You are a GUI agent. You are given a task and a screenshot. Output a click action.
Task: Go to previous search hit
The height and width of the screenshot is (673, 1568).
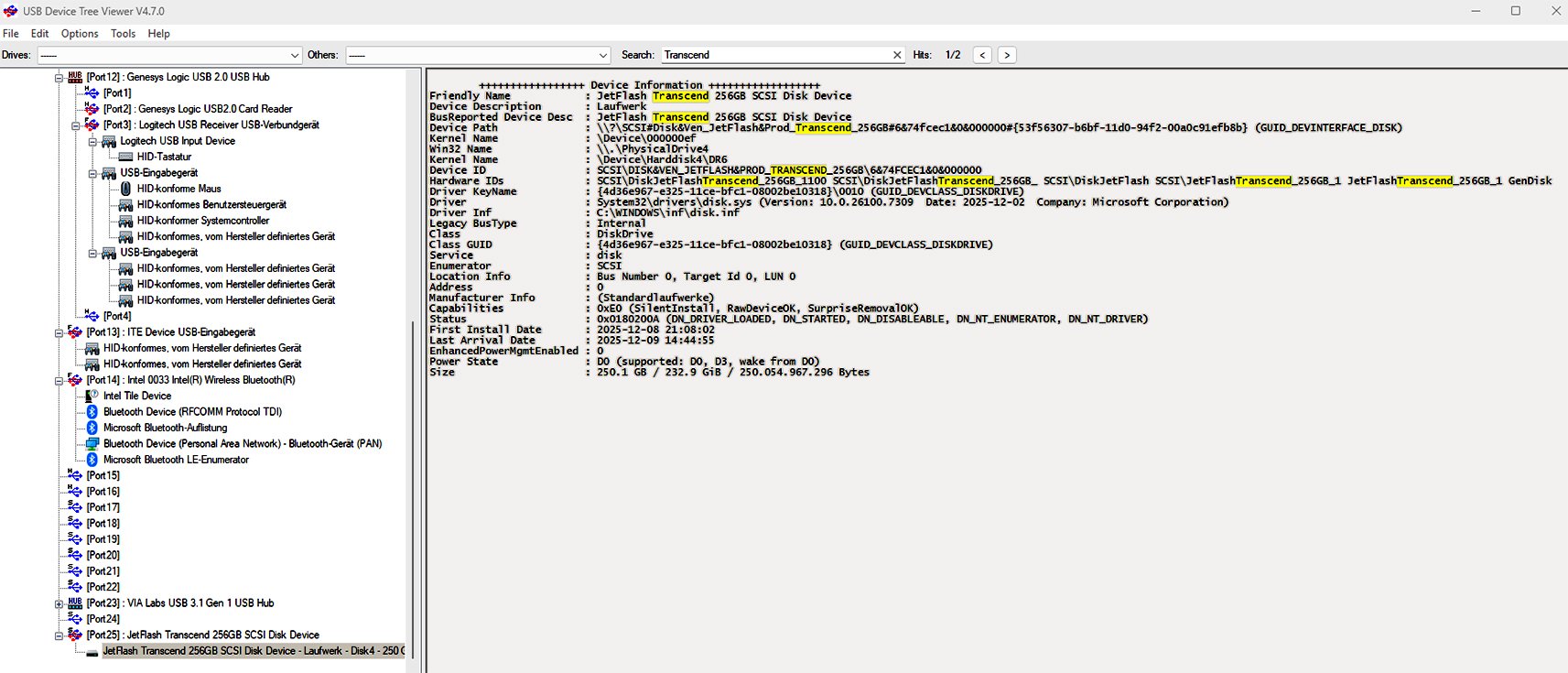(982, 55)
